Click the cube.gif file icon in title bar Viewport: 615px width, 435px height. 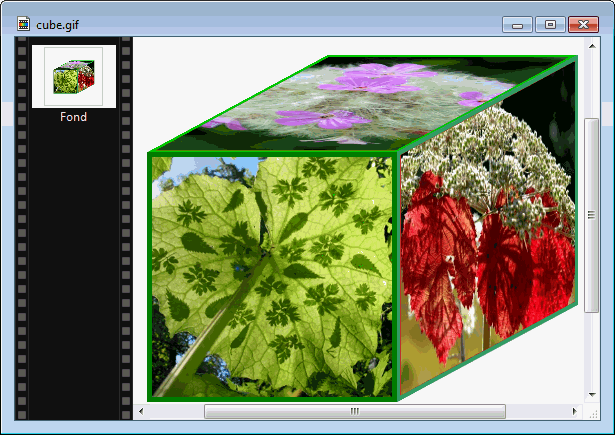(x=24, y=24)
